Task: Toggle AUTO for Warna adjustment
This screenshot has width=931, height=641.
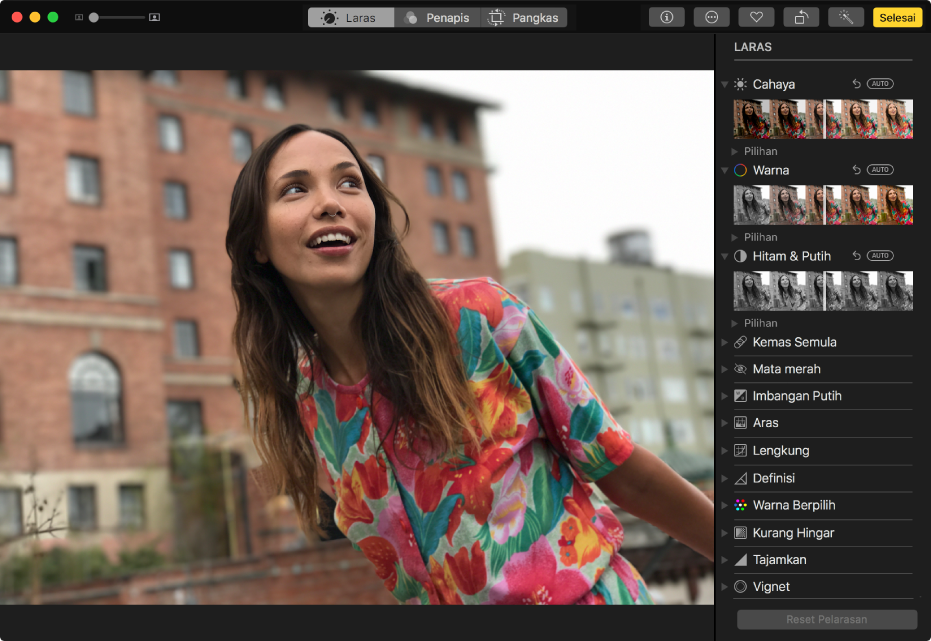Action: tap(880, 170)
